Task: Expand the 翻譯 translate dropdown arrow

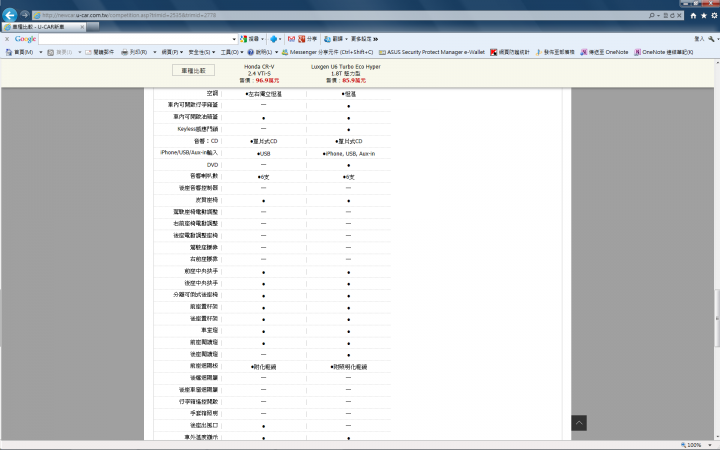Action: click(x=346, y=39)
